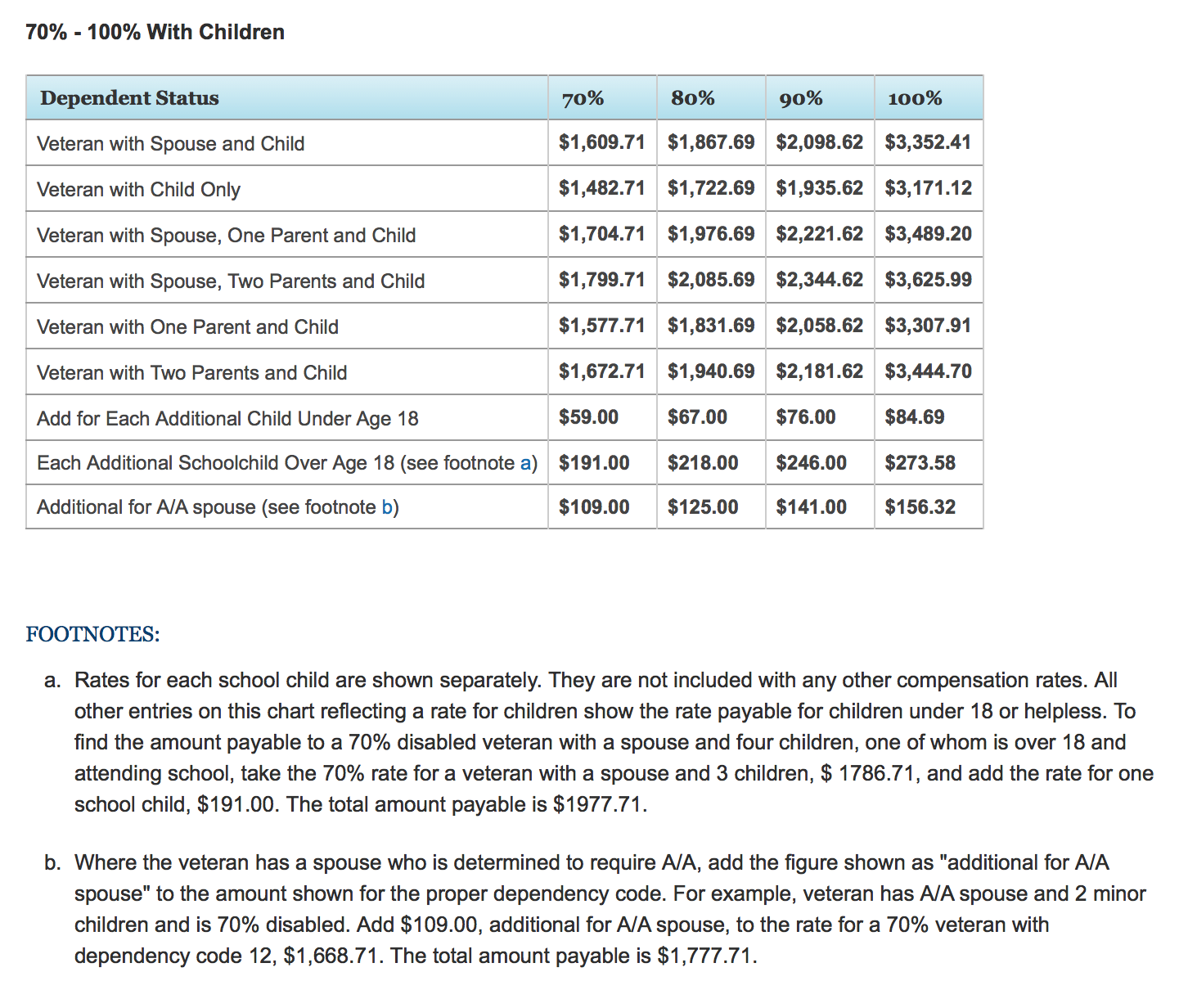This screenshot has width=1188, height=1008.
Task: Select the $3,352.41 cell
Action: [927, 142]
